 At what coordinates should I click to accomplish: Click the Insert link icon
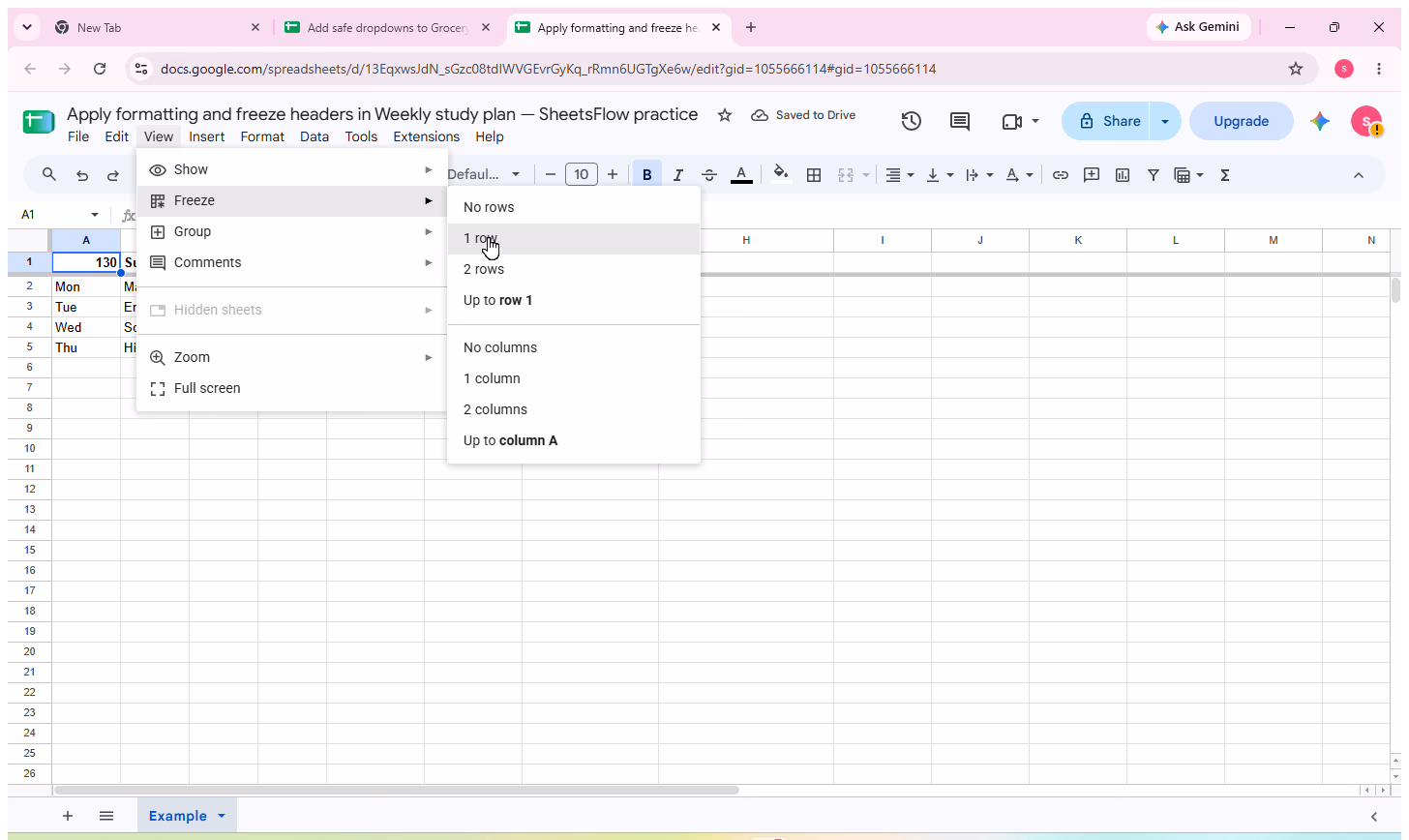tap(1061, 175)
